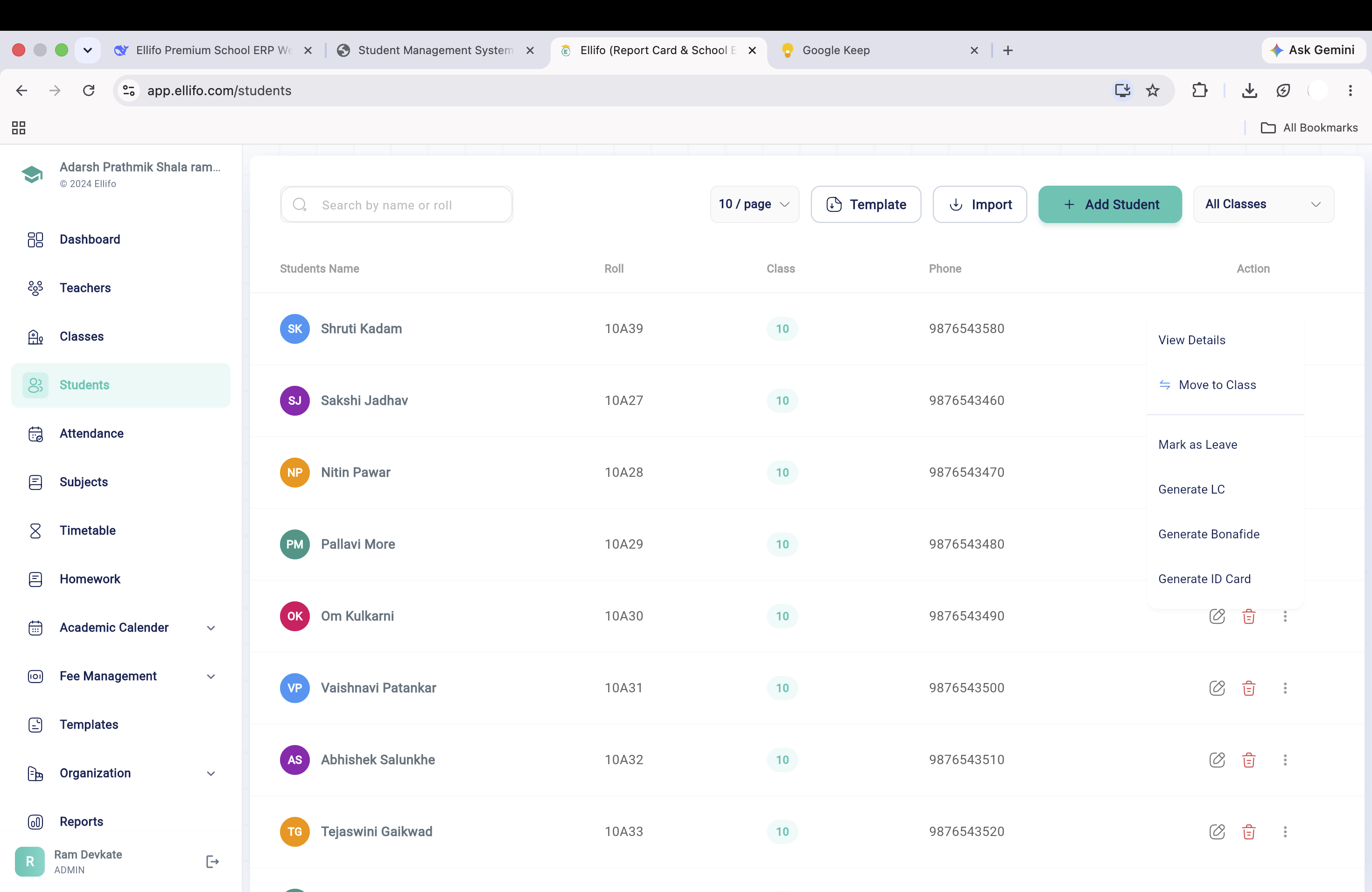Open All Bookmarks folder

[x=1309, y=127]
